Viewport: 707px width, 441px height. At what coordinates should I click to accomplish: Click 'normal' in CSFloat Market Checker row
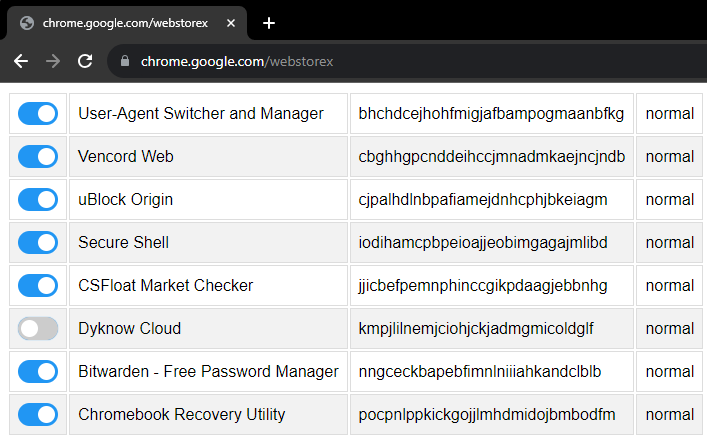coord(670,286)
